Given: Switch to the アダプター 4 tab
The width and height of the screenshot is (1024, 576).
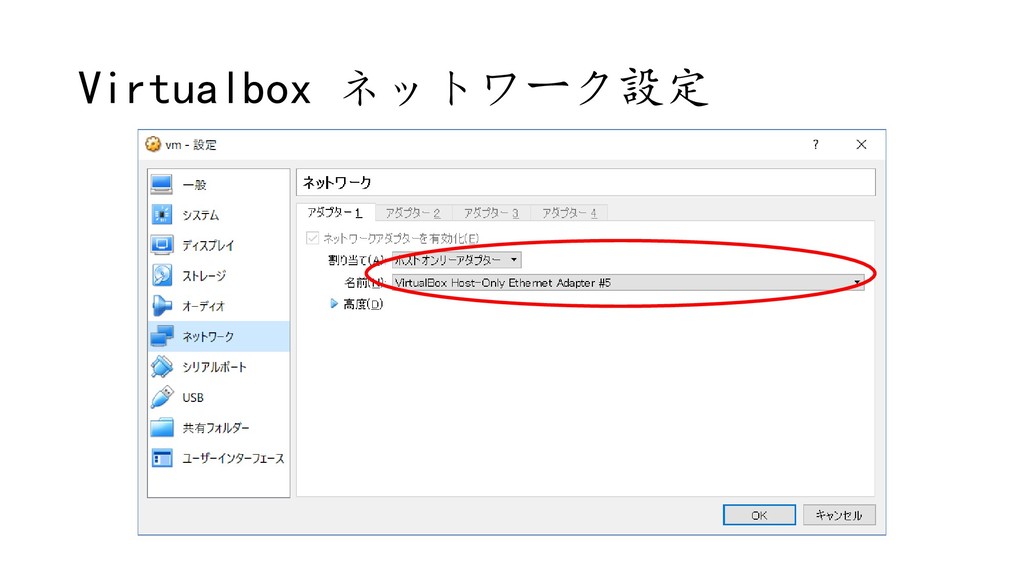Looking at the screenshot, I should click(x=569, y=213).
